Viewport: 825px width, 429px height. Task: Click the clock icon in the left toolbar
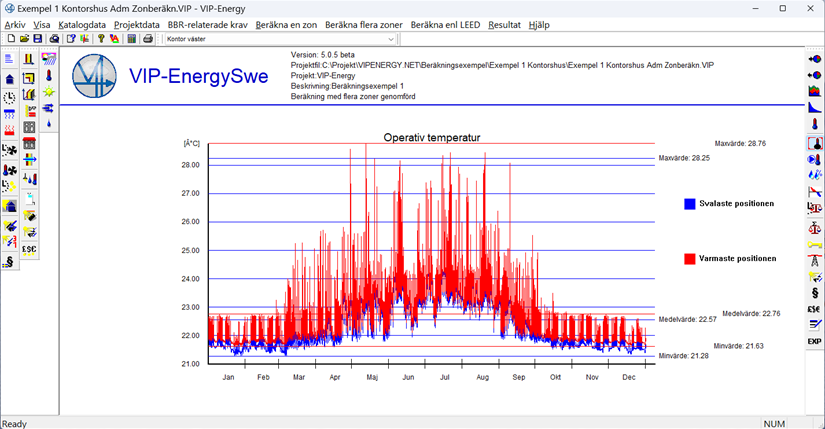(10, 97)
